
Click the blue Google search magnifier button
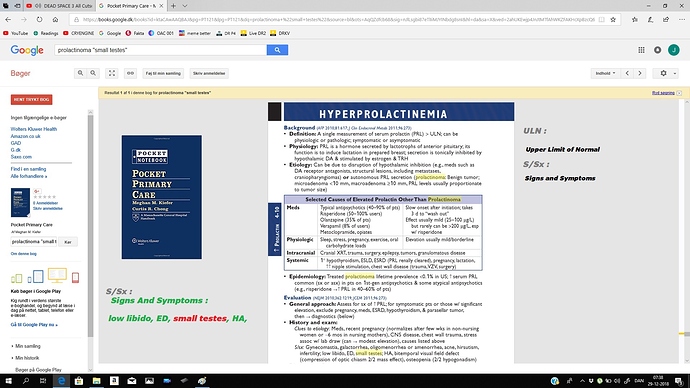(x=277, y=50)
